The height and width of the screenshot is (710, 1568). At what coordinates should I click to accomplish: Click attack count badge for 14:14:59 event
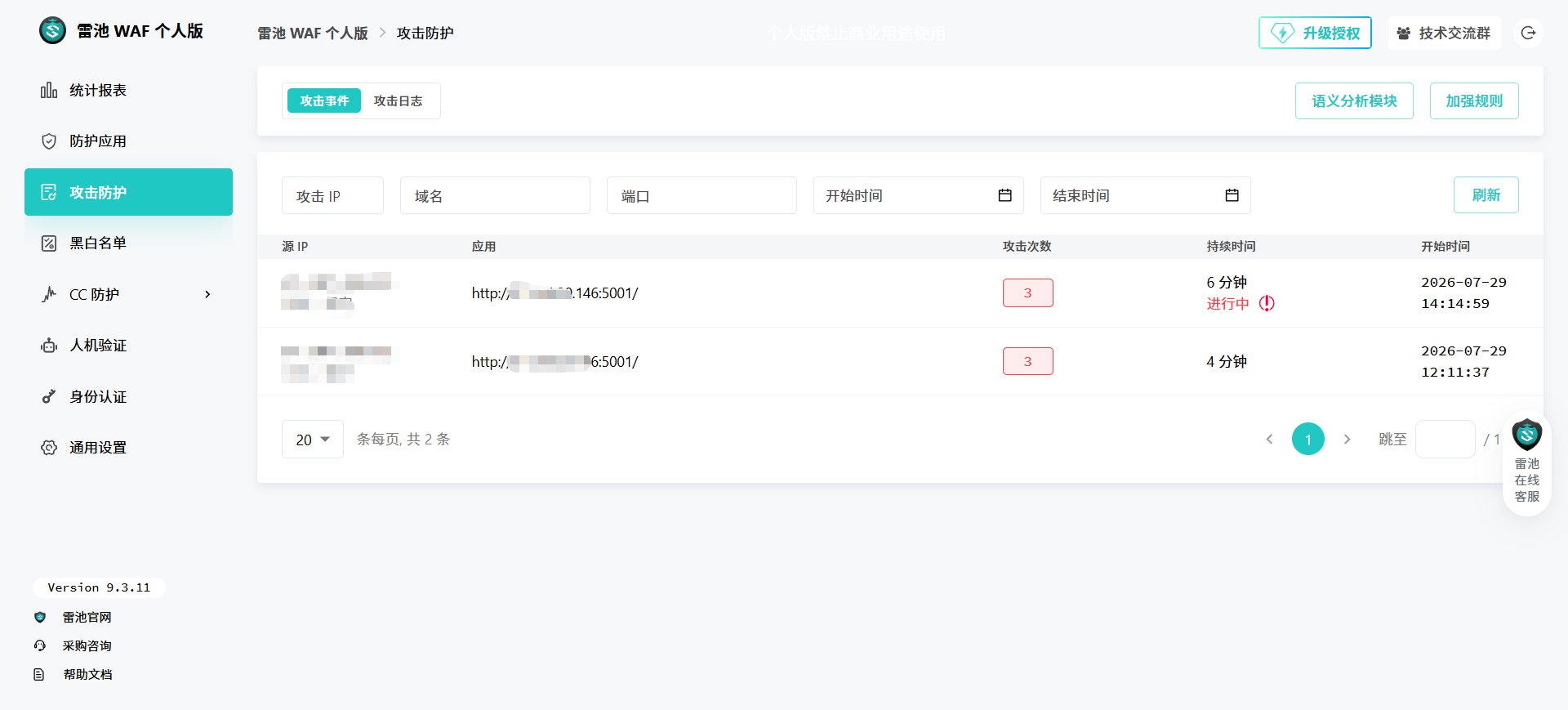click(x=1028, y=292)
